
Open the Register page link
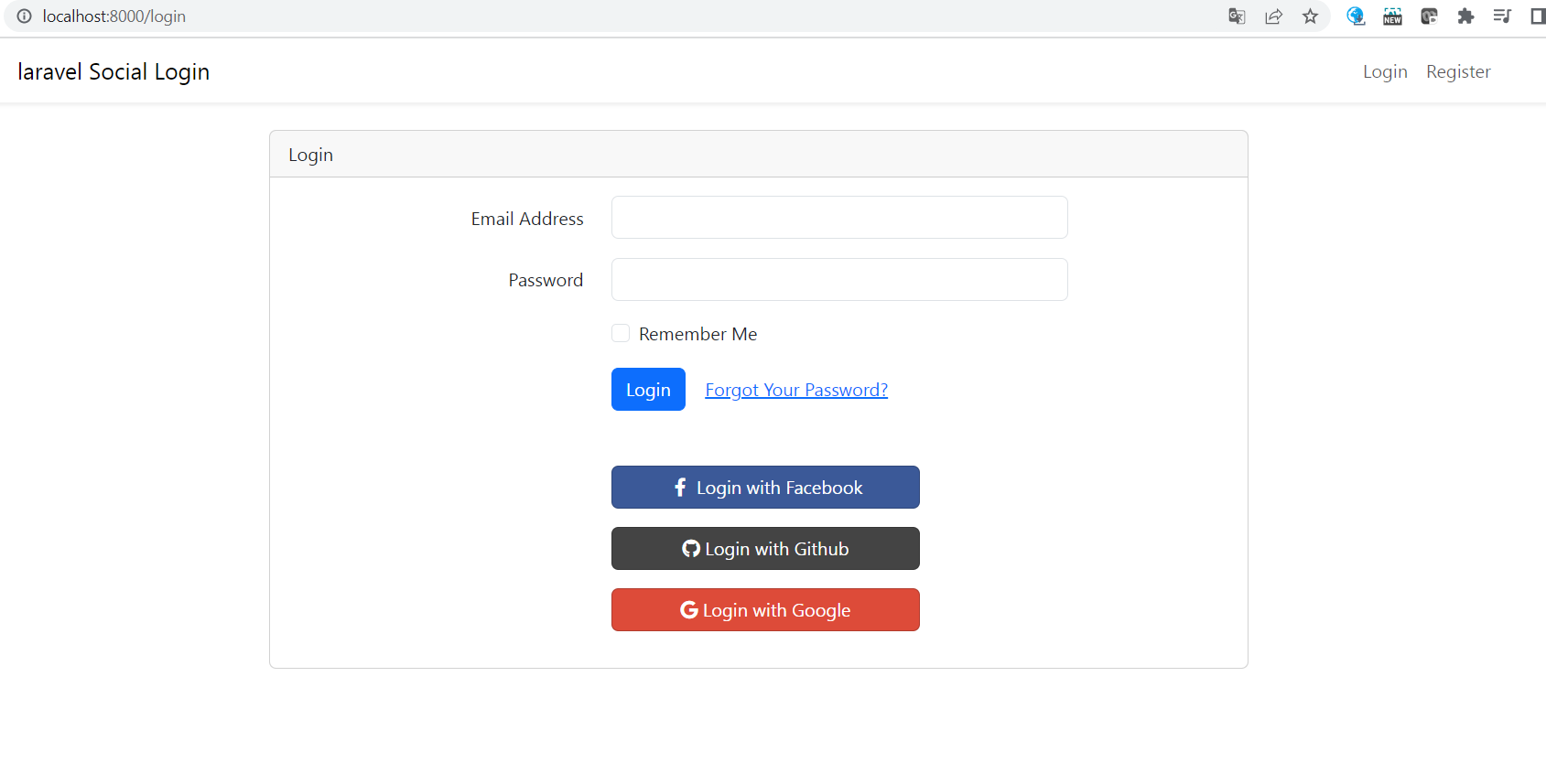click(x=1458, y=71)
